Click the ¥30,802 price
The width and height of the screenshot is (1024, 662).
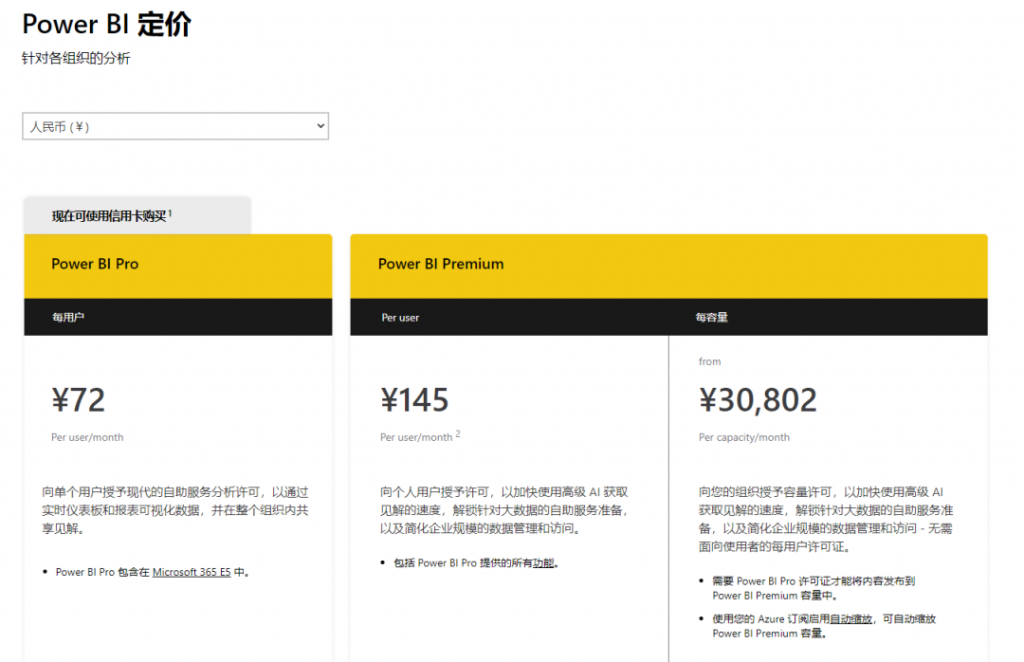coord(758,400)
